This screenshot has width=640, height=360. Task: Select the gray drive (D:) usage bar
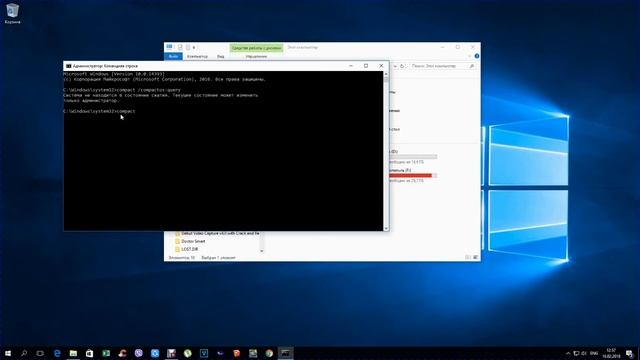(x=413, y=157)
